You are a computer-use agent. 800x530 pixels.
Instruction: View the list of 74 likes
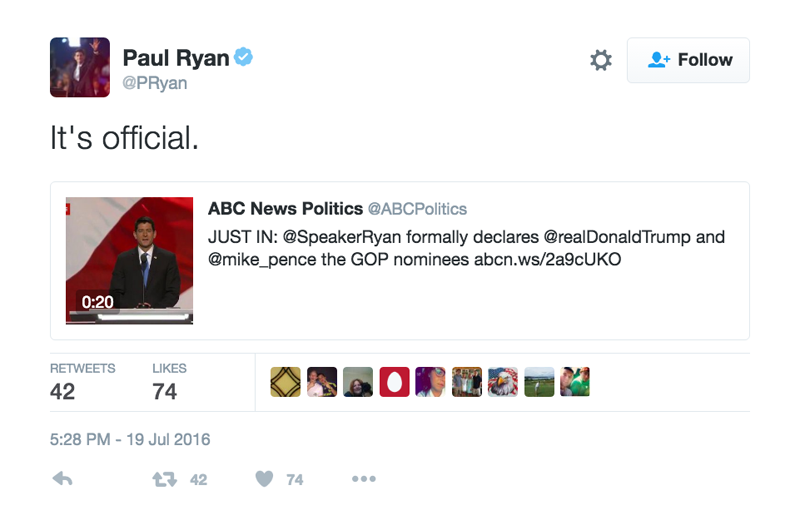pos(169,382)
